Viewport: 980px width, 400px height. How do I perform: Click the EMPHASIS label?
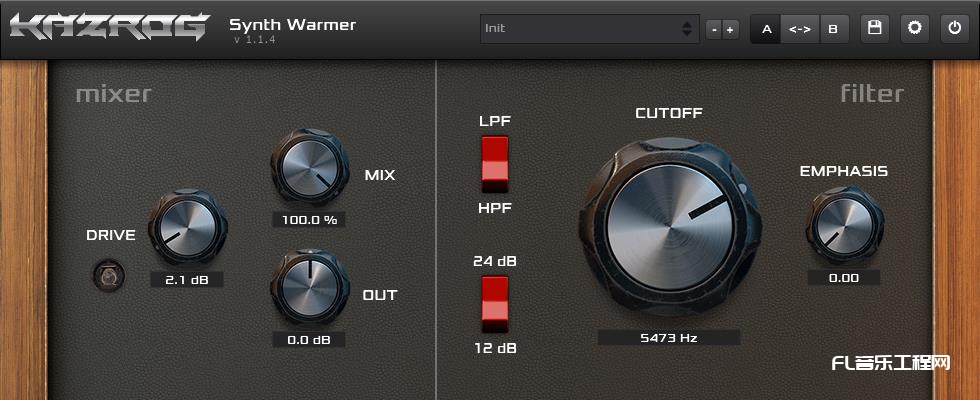tap(844, 171)
